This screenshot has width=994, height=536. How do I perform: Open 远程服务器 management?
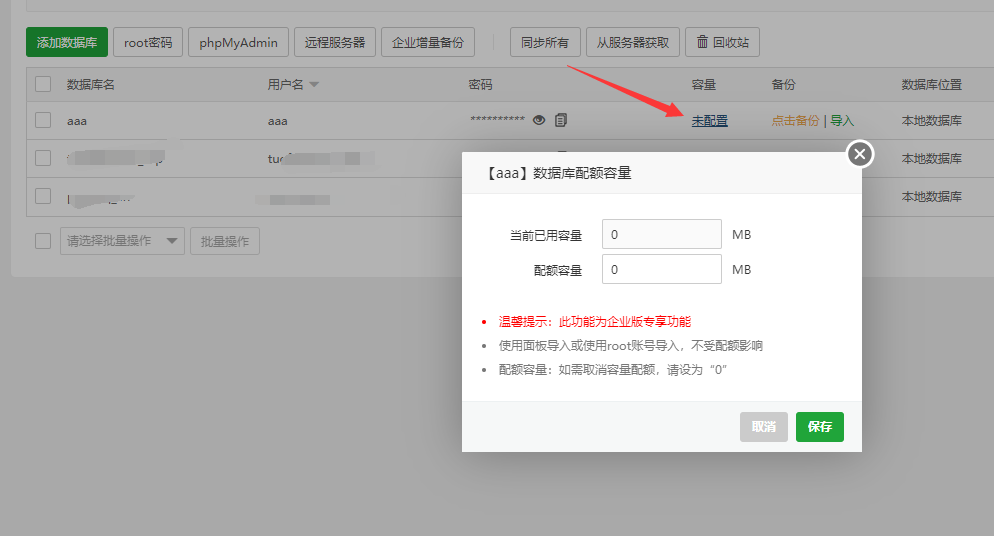click(335, 42)
